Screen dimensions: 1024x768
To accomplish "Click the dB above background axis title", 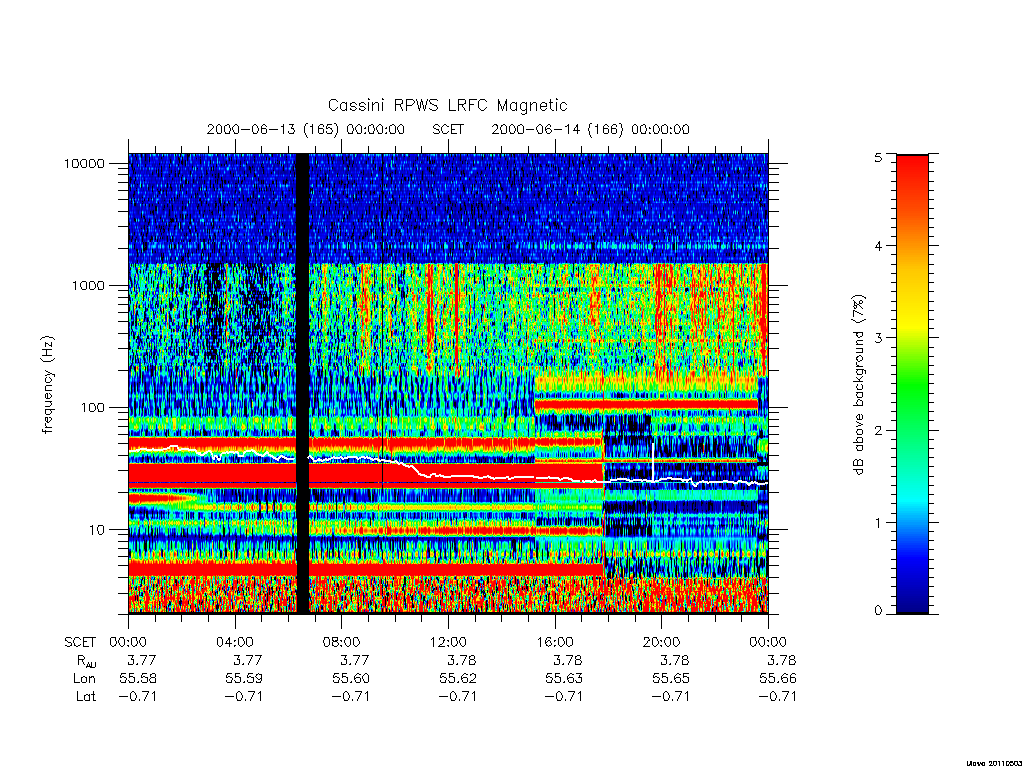I will (859, 385).
